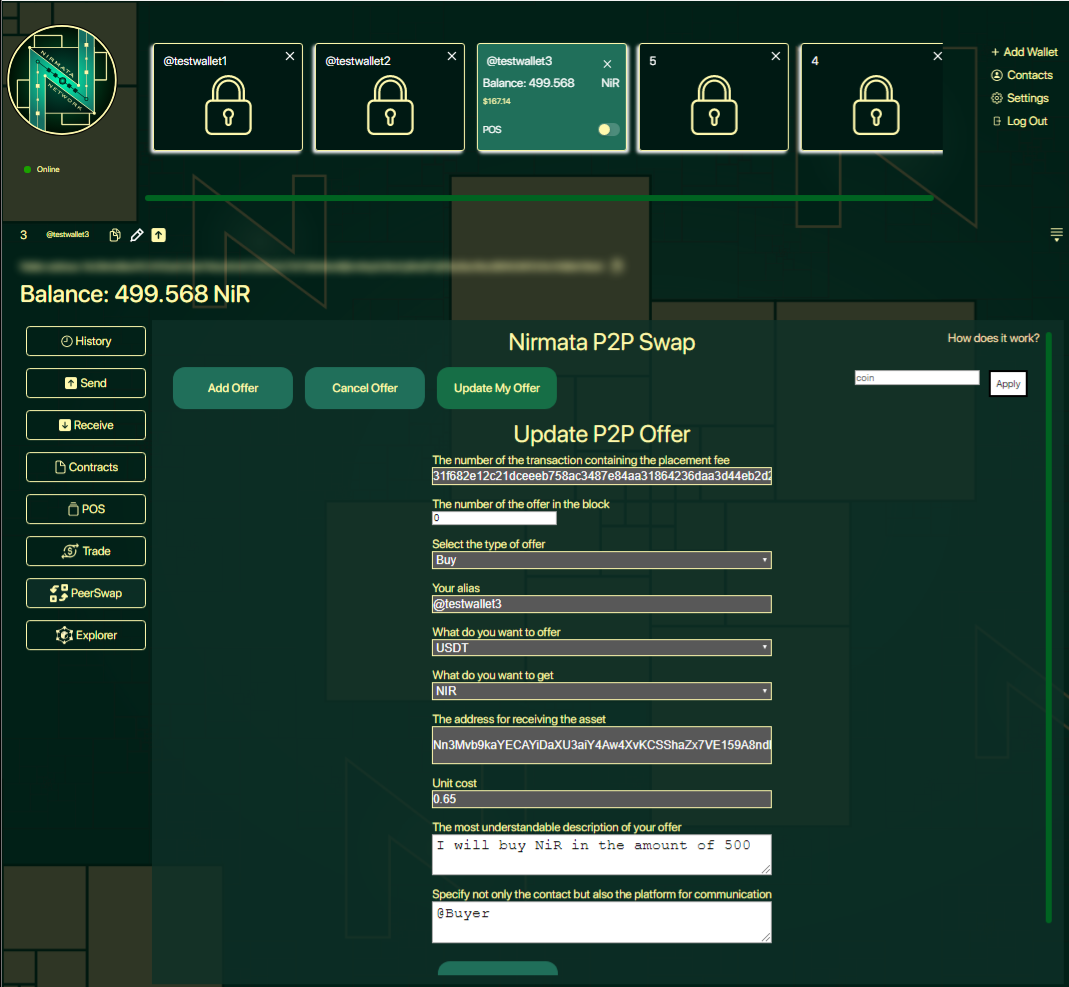Click the upward arrow icon beside the alias
The height and width of the screenshot is (987, 1069).
(x=159, y=235)
